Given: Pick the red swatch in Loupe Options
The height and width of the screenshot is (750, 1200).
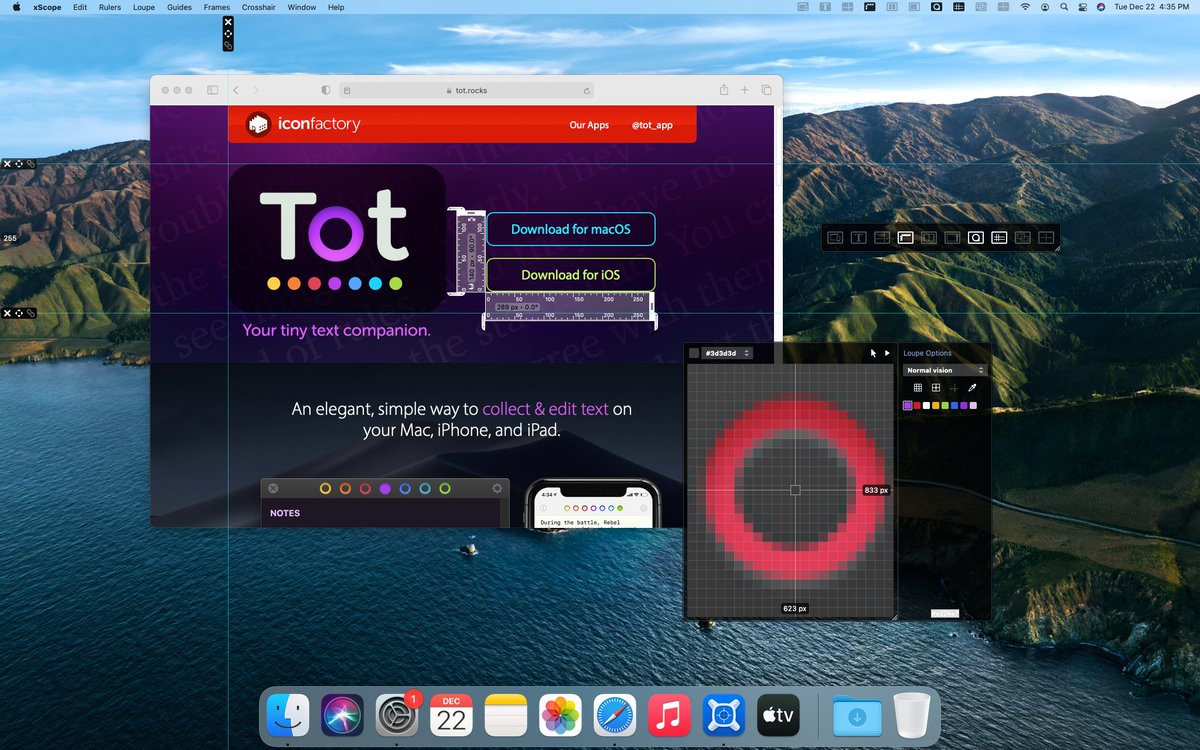Looking at the screenshot, I should click(917, 405).
